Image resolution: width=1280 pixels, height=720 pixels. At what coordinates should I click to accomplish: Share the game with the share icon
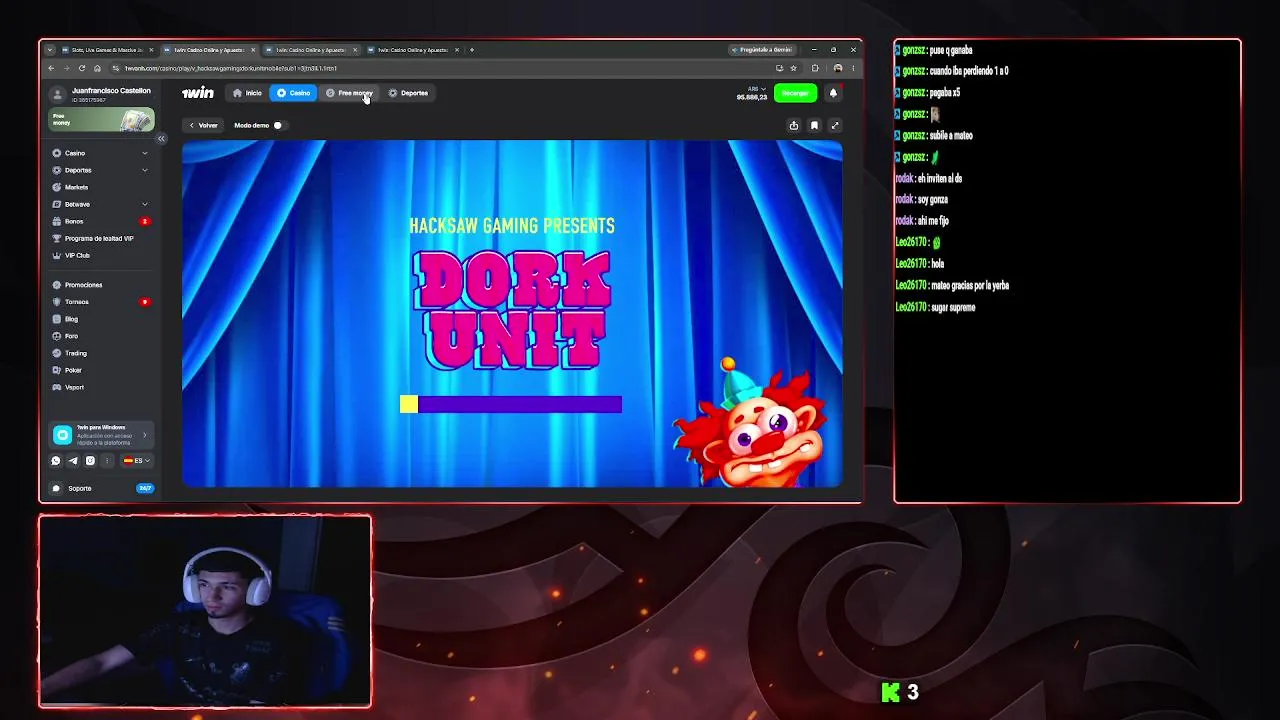[794, 125]
